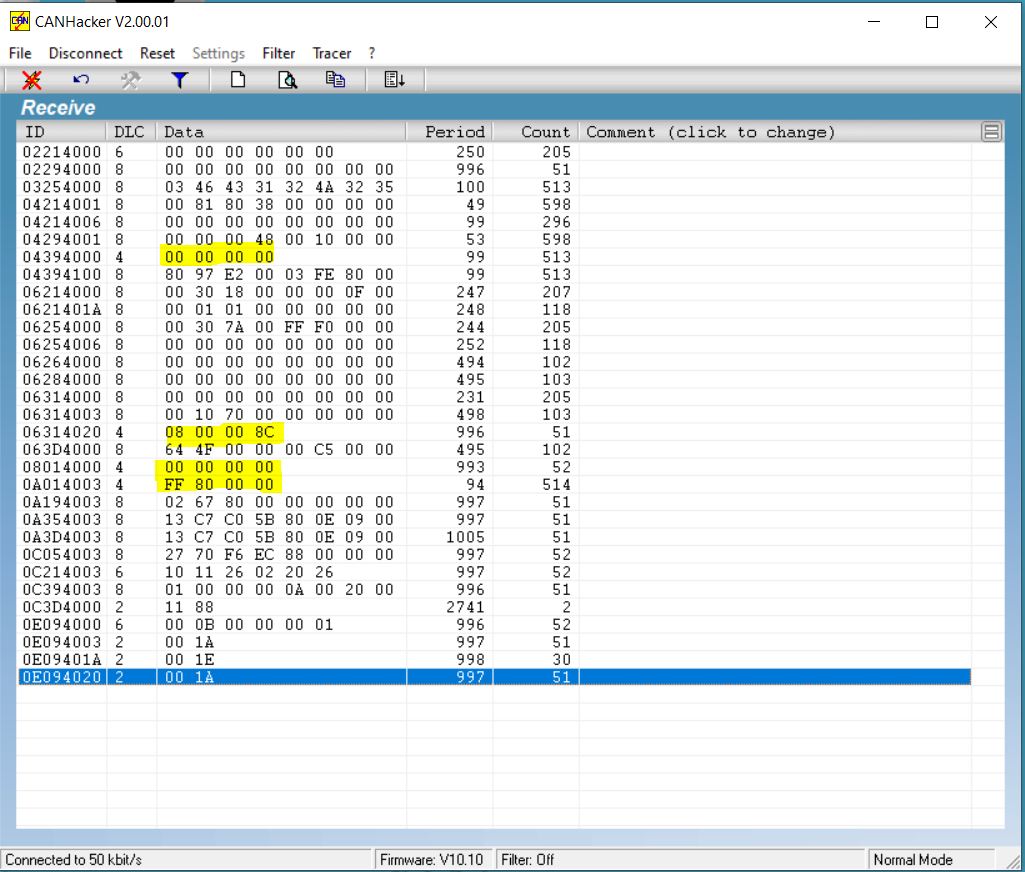Select the row with ID 0E094003
This screenshot has width=1025, height=872.
(494, 643)
